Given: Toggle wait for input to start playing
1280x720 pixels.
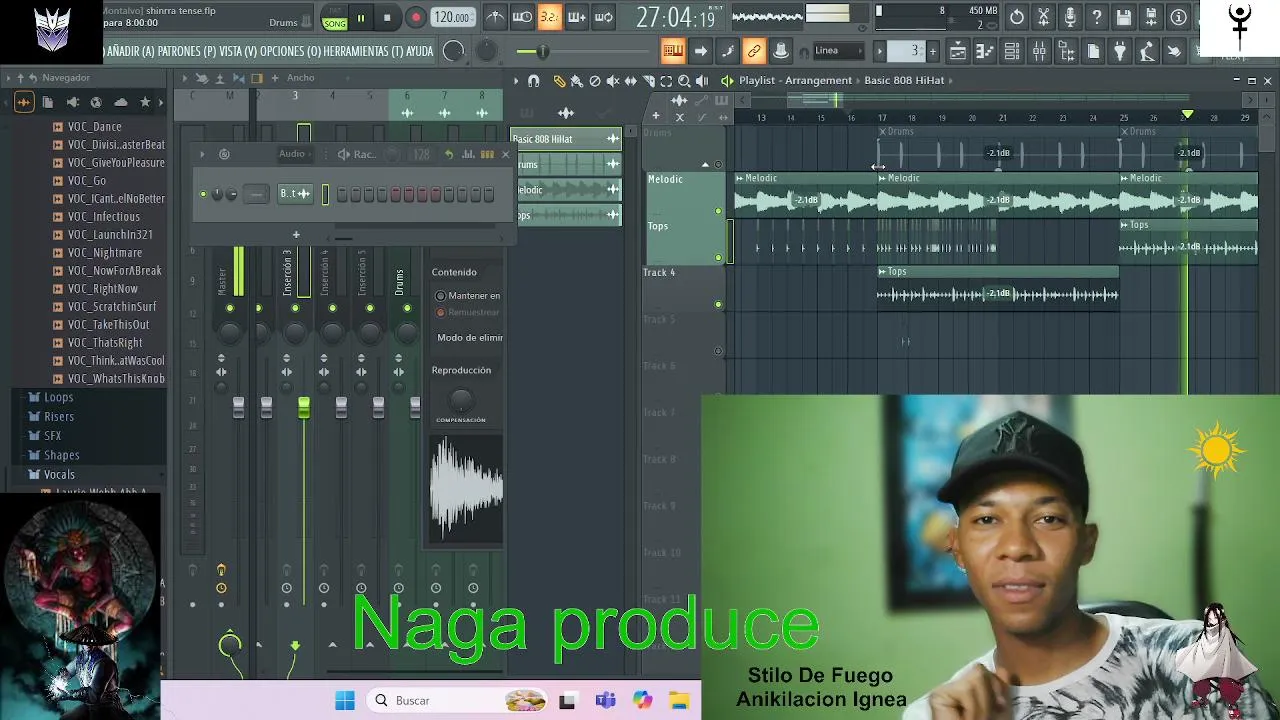Looking at the screenshot, I should [522, 17].
